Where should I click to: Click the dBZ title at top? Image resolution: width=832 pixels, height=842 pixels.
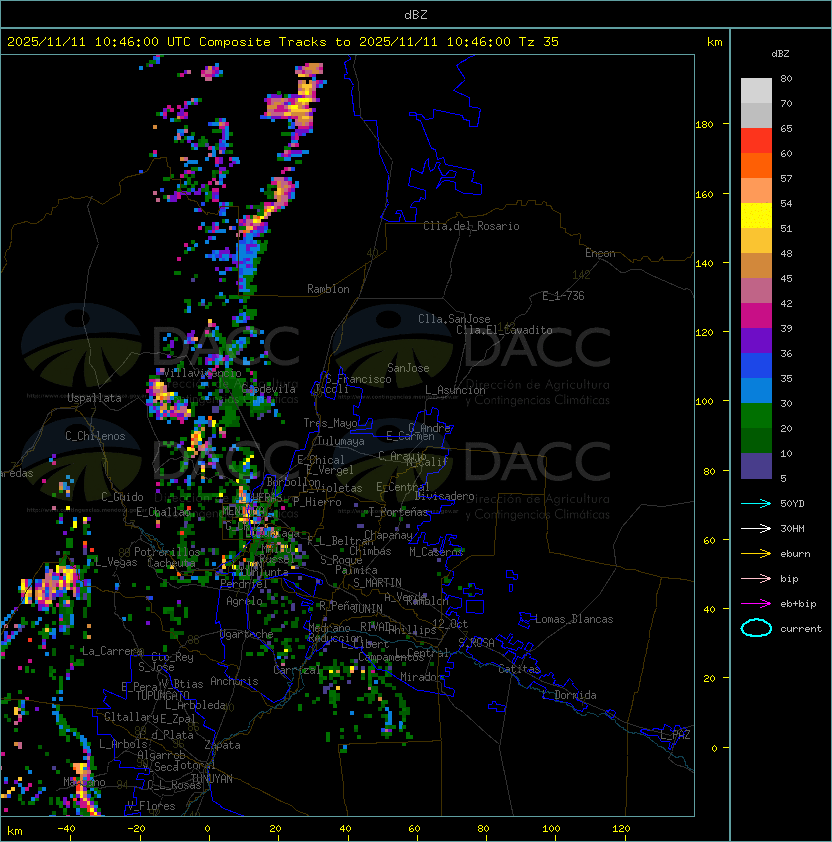(x=416, y=14)
